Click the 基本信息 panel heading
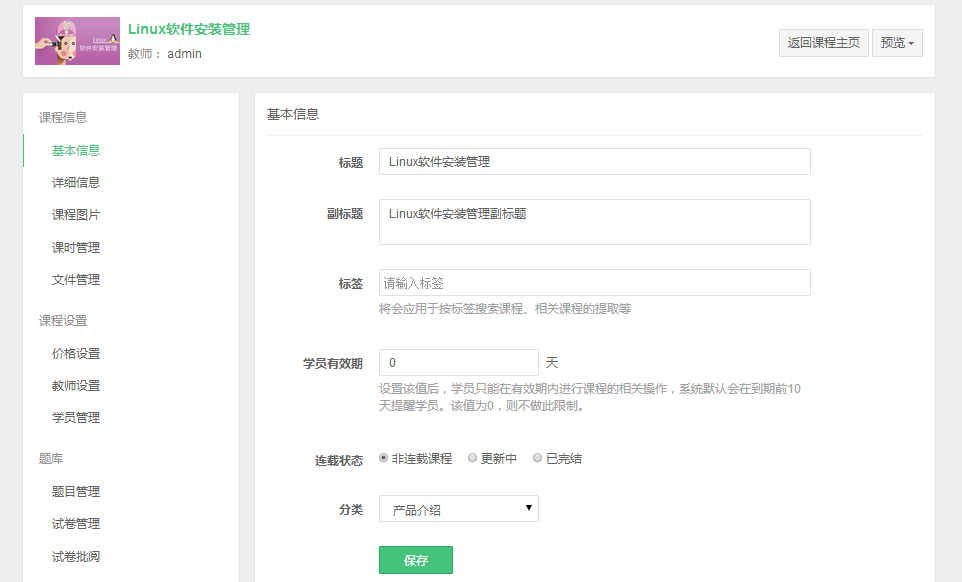 click(x=293, y=115)
